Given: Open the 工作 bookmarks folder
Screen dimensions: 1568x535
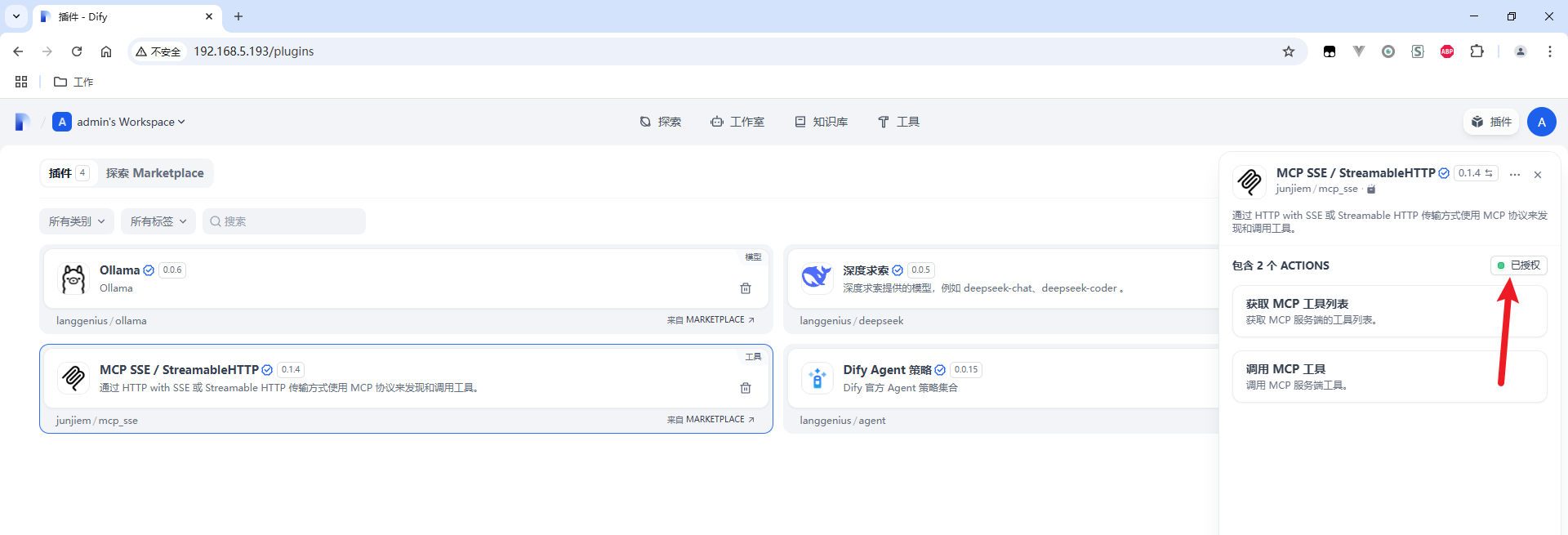Looking at the screenshot, I should click(73, 82).
